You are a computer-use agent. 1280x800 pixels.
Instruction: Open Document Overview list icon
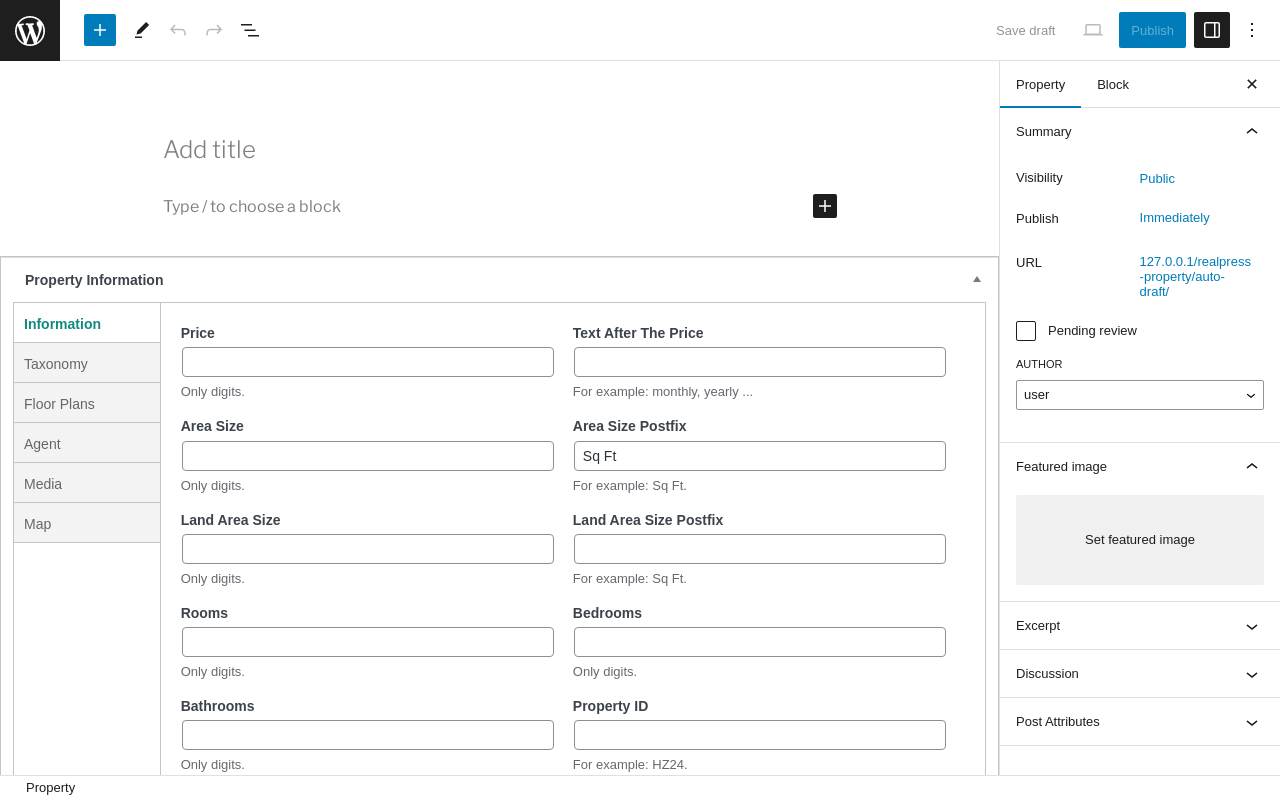tap(250, 30)
